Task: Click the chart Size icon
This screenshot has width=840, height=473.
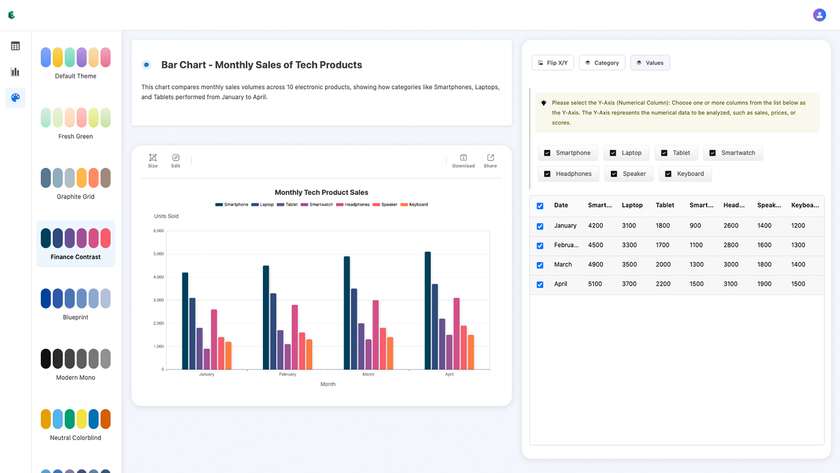Action: tap(153, 160)
